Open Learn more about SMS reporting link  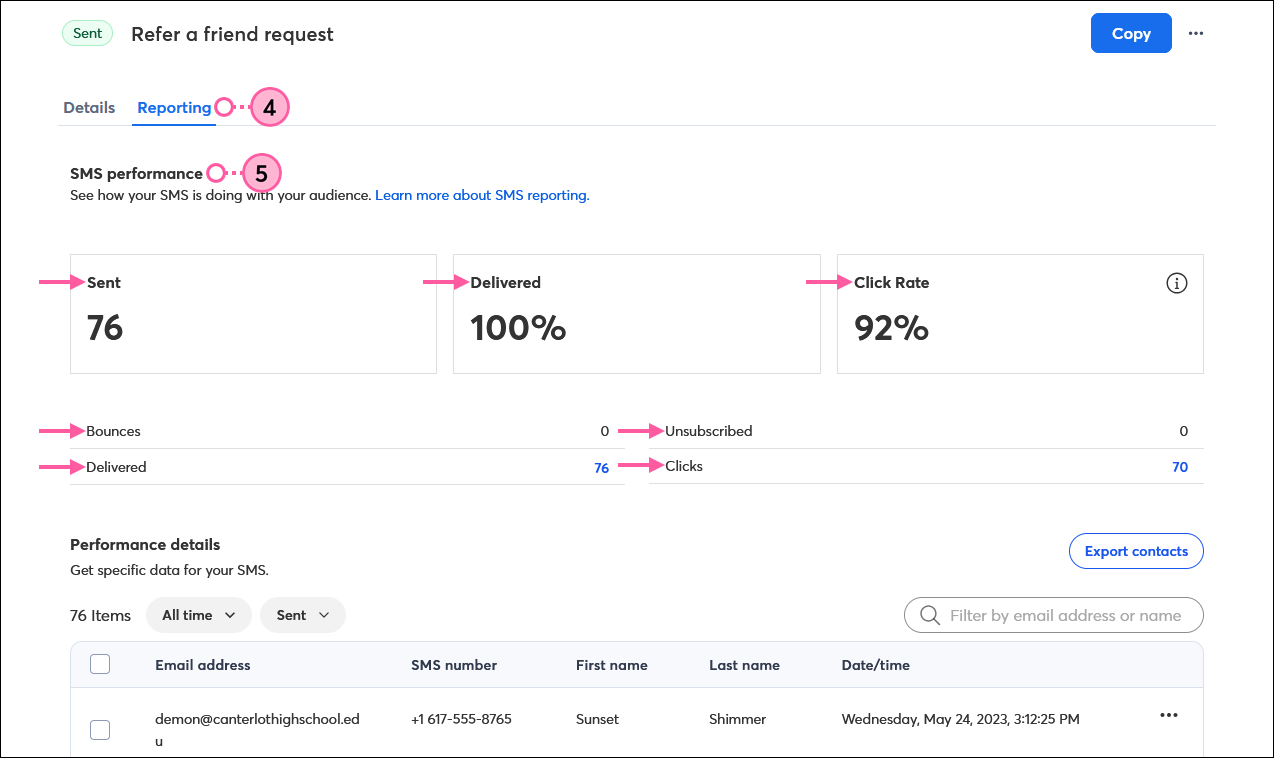pyautogui.click(x=482, y=196)
